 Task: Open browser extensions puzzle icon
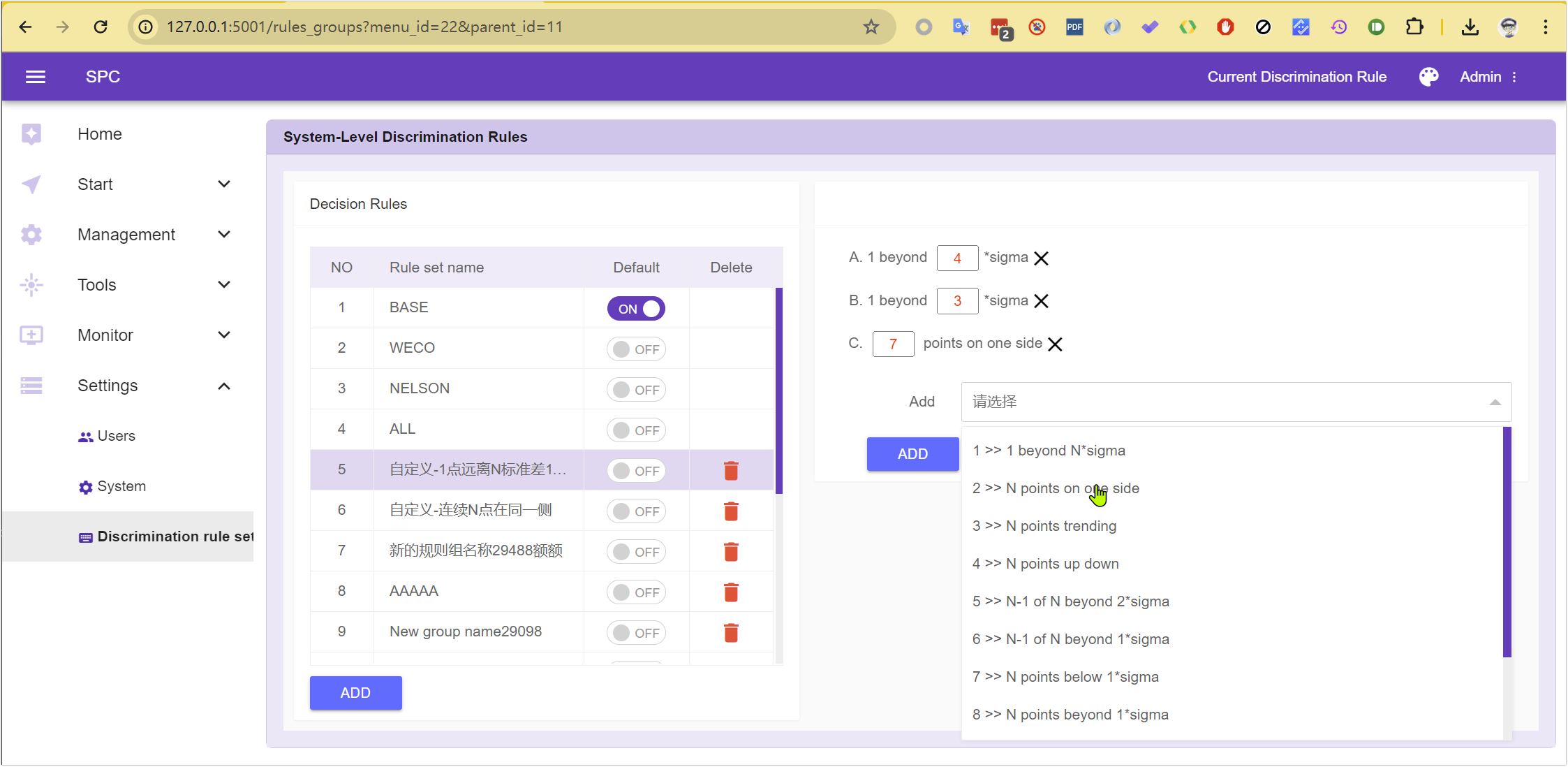[x=1414, y=27]
